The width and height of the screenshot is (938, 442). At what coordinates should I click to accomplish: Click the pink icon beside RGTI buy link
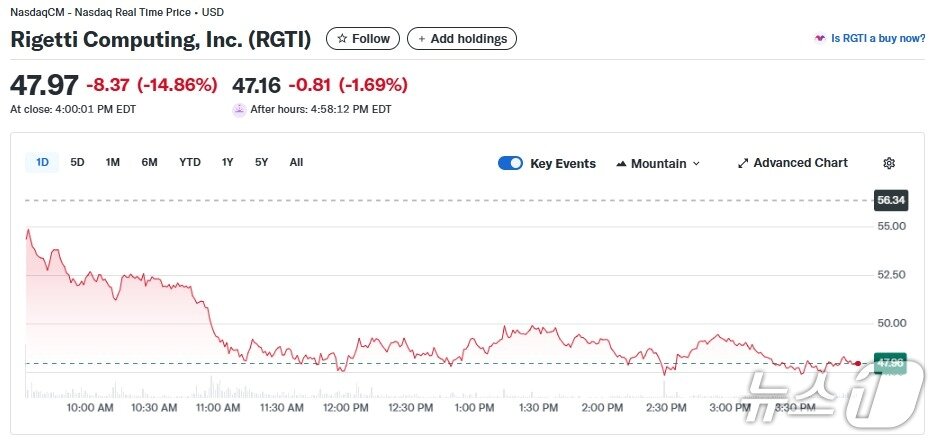[x=821, y=39]
